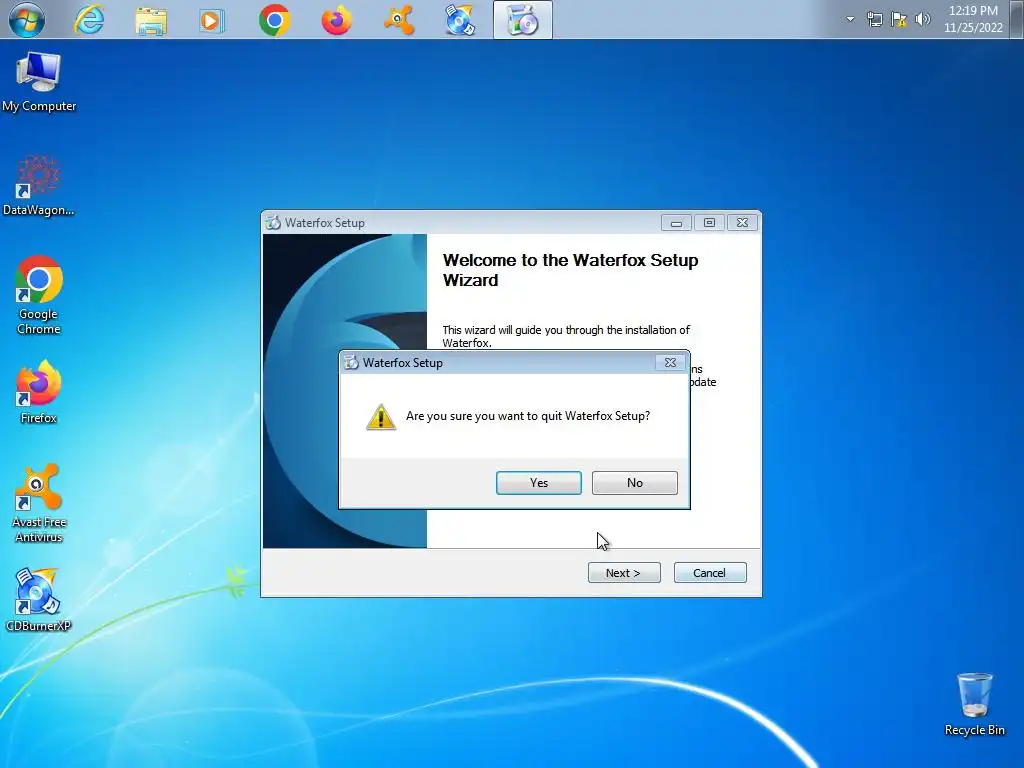
Task: Open the Windows Start menu orb
Action: coord(27,20)
